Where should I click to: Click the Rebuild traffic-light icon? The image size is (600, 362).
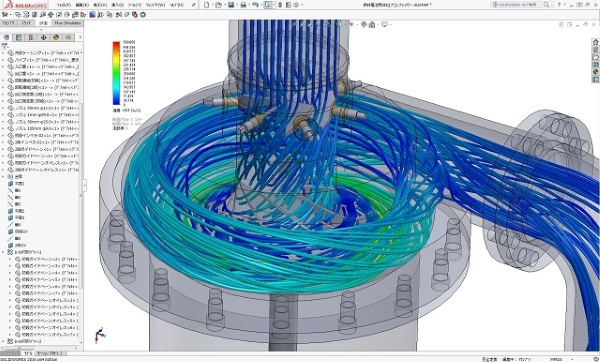coord(280,5)
